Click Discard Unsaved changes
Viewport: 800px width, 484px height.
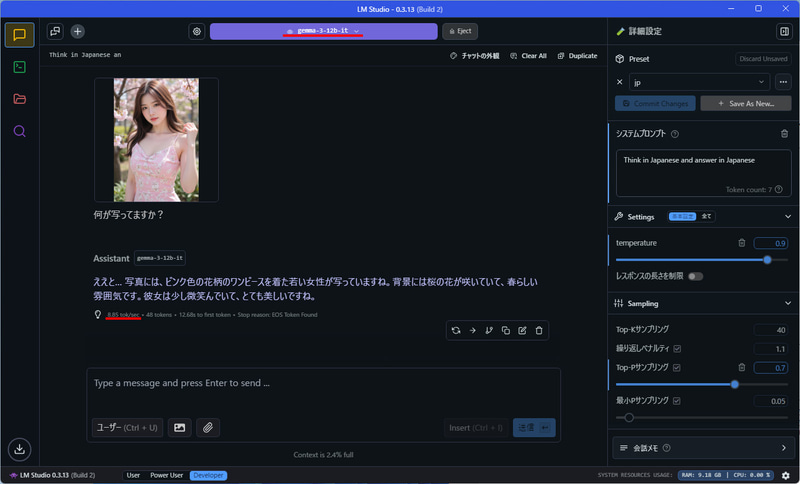pos(763,59)
